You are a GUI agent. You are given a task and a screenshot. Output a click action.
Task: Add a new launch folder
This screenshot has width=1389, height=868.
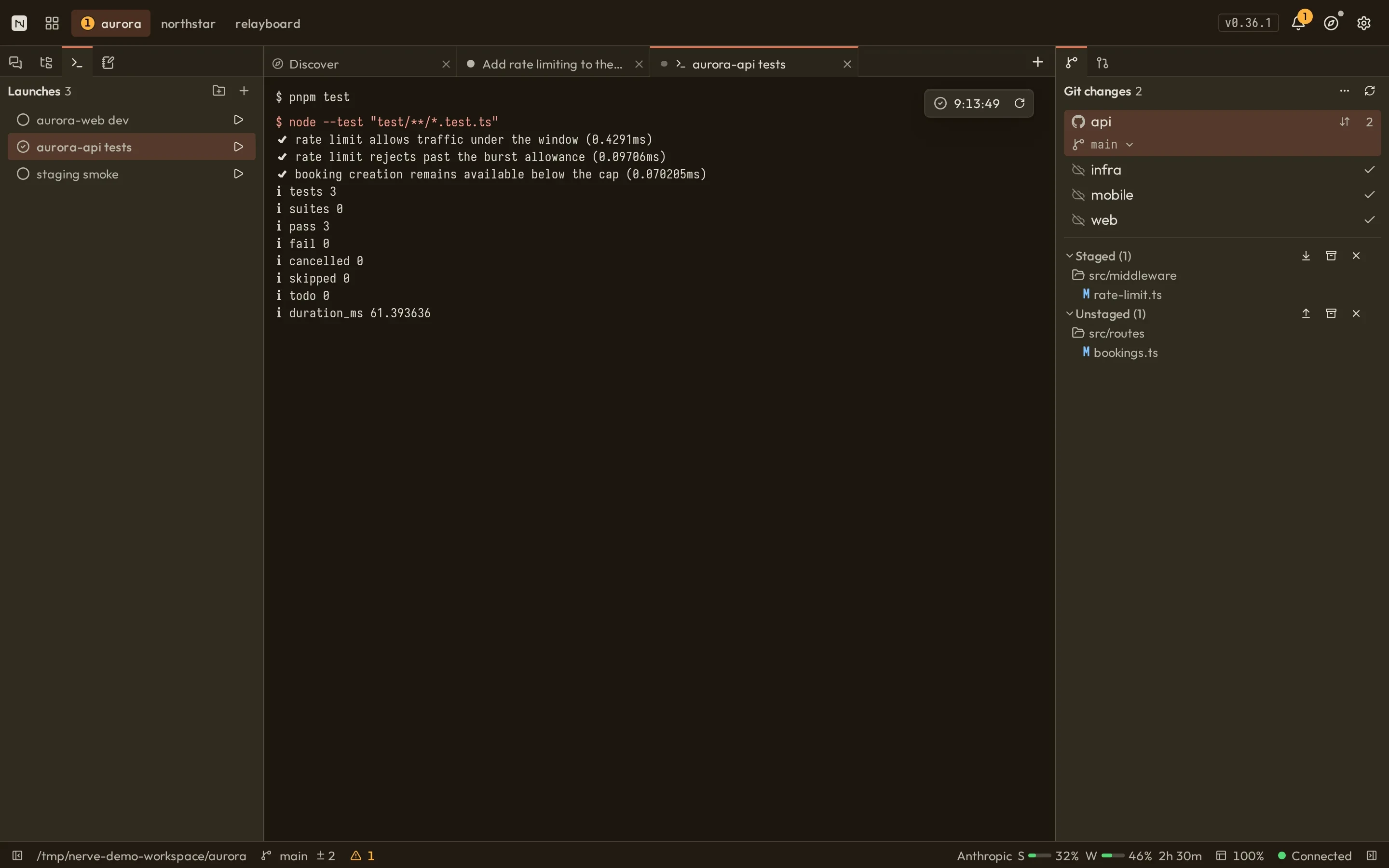[218, 91]
